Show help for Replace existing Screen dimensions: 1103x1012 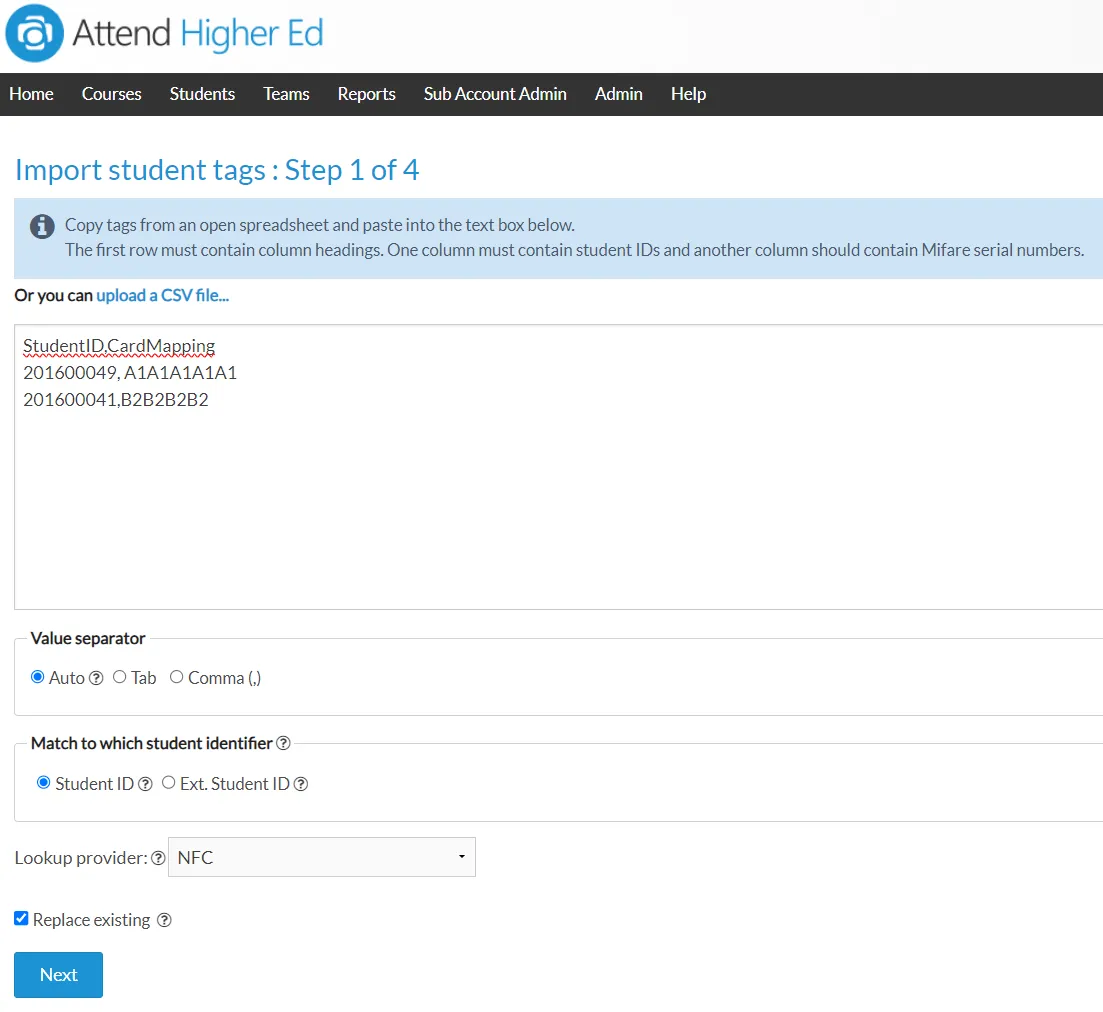[x=164, y=920]
